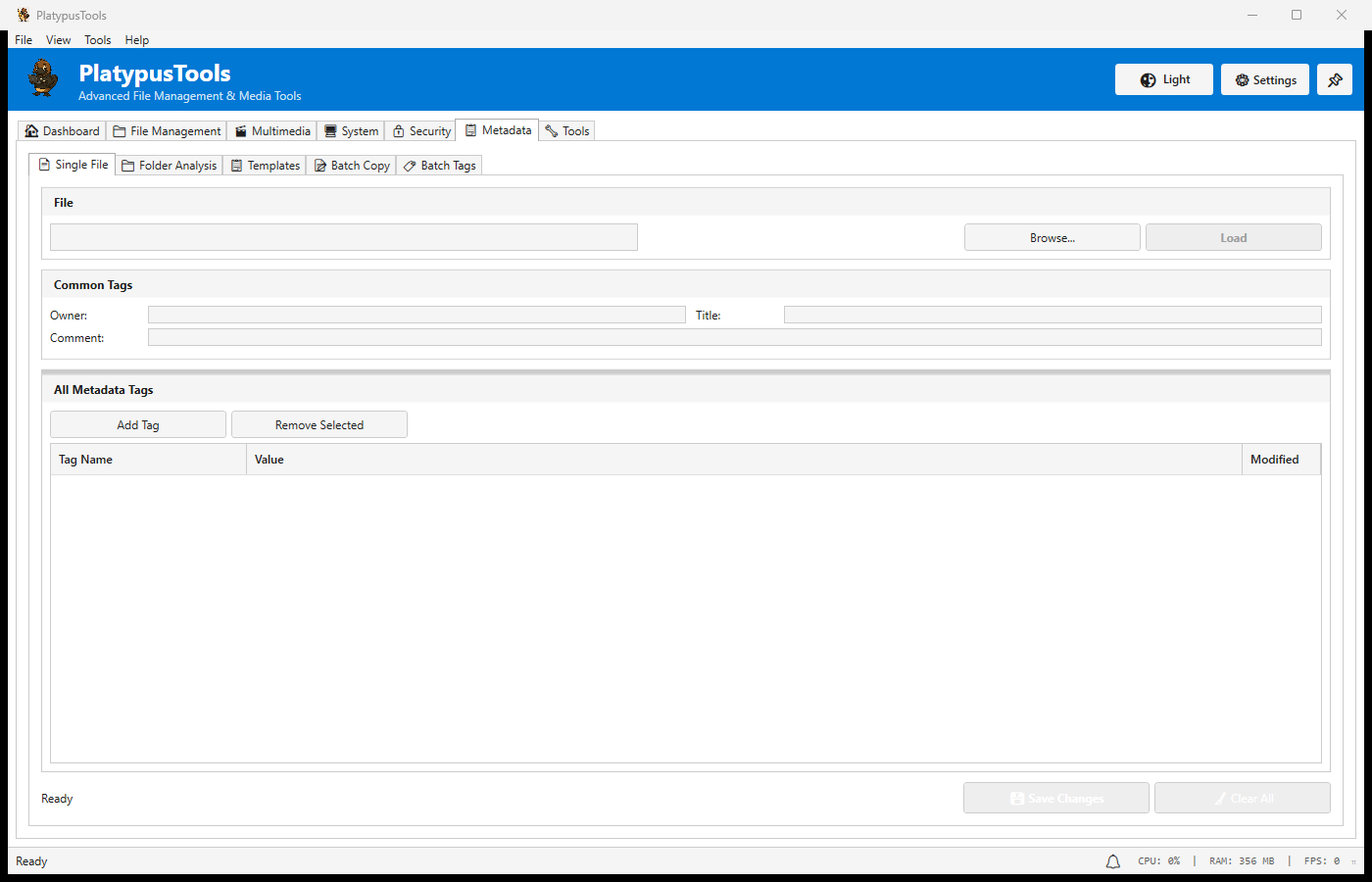Image resolution: width=1372 pixels, height=882 pixels.
Task: Click the tag icon on Batch Tags tab
Action: coord(410,165)
